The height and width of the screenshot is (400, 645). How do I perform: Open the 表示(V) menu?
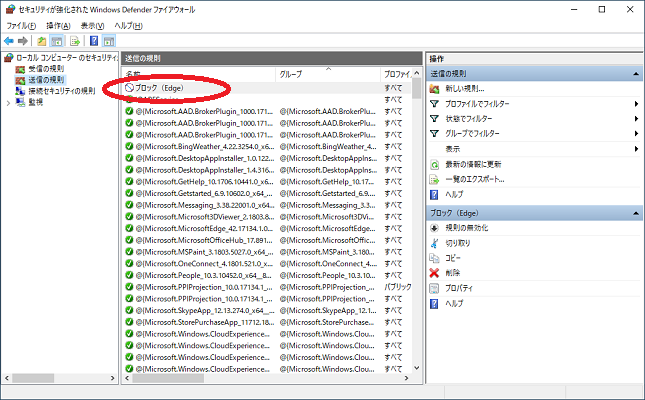(92, 26)
